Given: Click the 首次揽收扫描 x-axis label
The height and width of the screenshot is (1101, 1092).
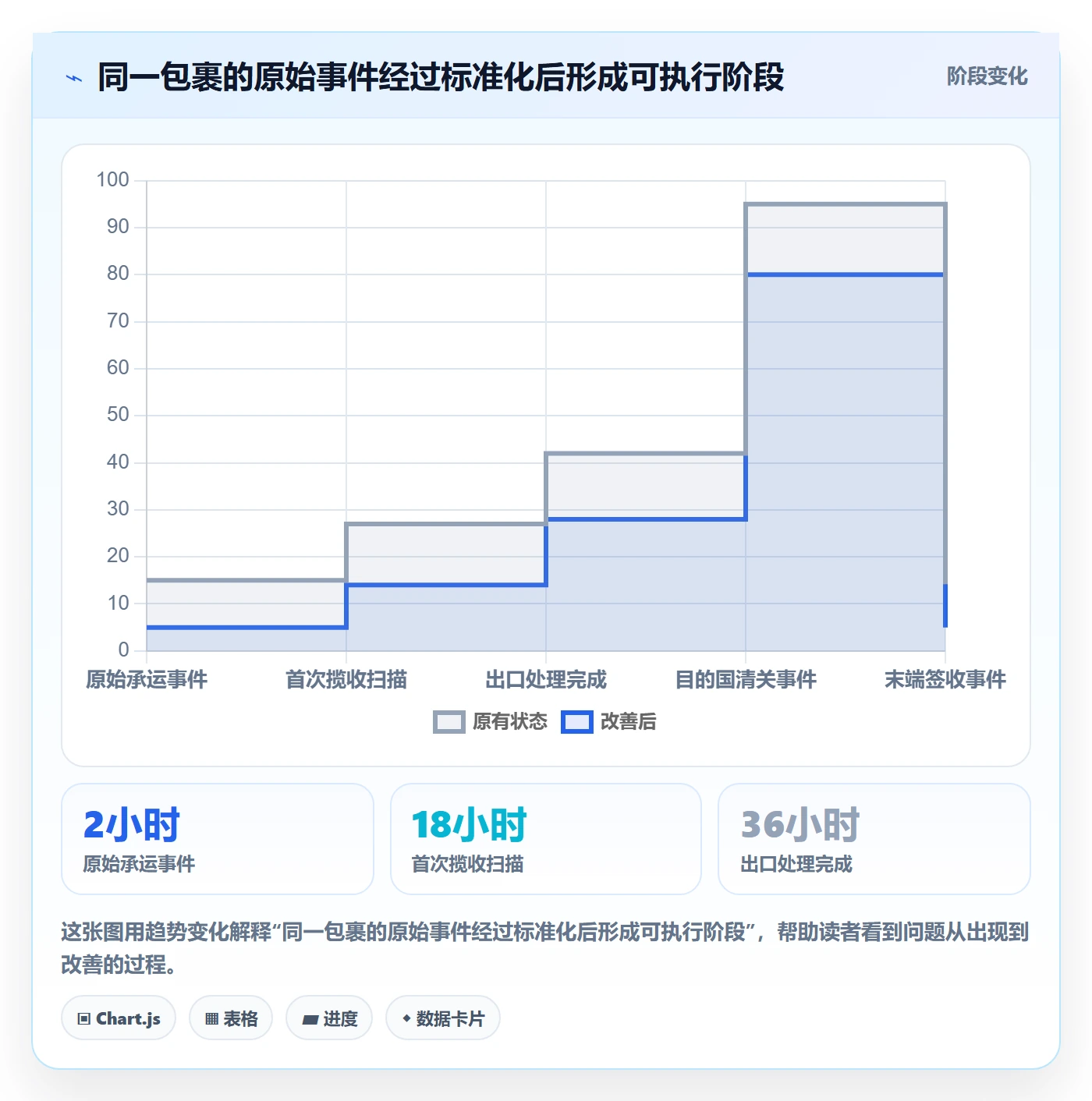Looking at the screenshot, I should (346, 680).
